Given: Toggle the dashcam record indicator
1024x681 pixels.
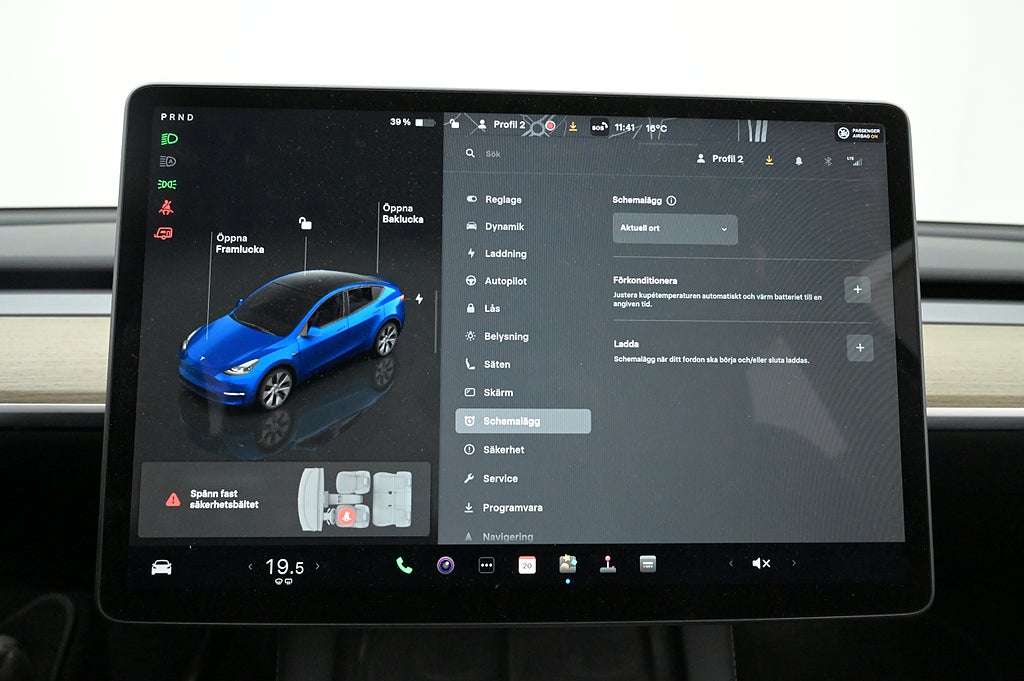Looking at the screenshot, I should 550,126.
